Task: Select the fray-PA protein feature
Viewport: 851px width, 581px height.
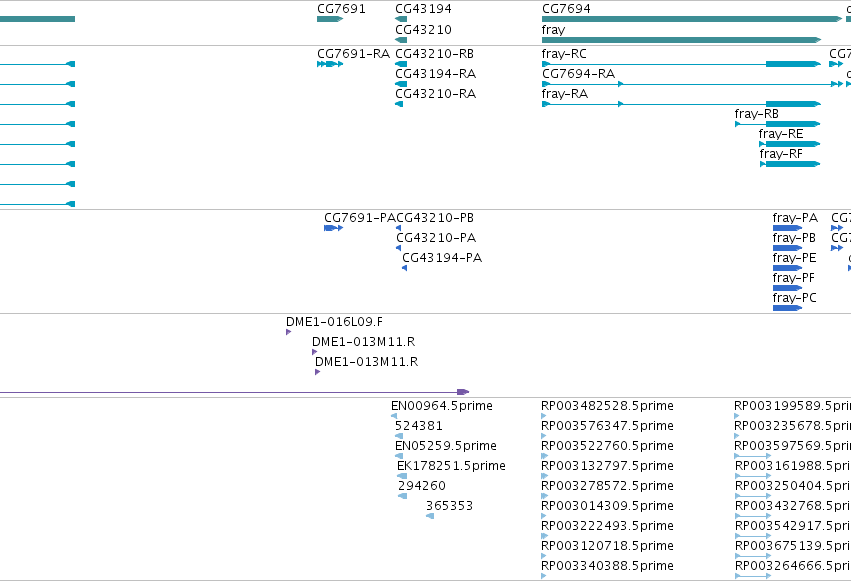Action: tap(787, 228)
